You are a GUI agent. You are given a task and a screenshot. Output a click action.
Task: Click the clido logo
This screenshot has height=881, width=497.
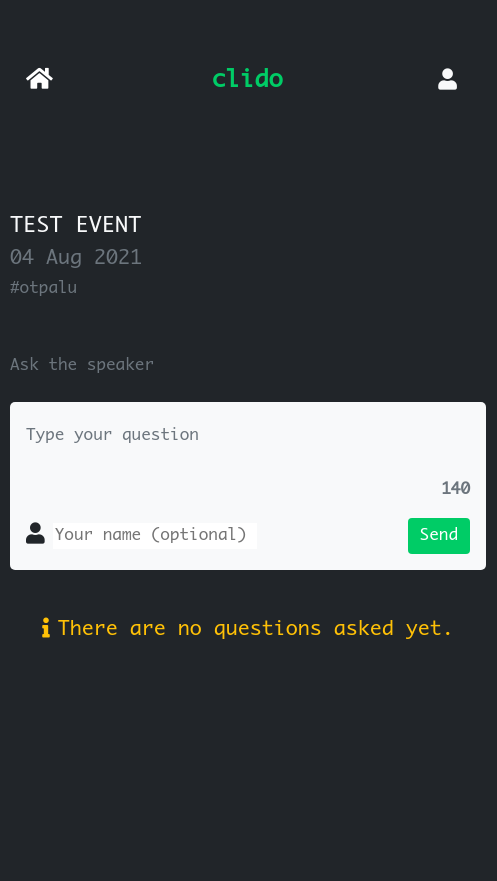(x=248, y=79)
